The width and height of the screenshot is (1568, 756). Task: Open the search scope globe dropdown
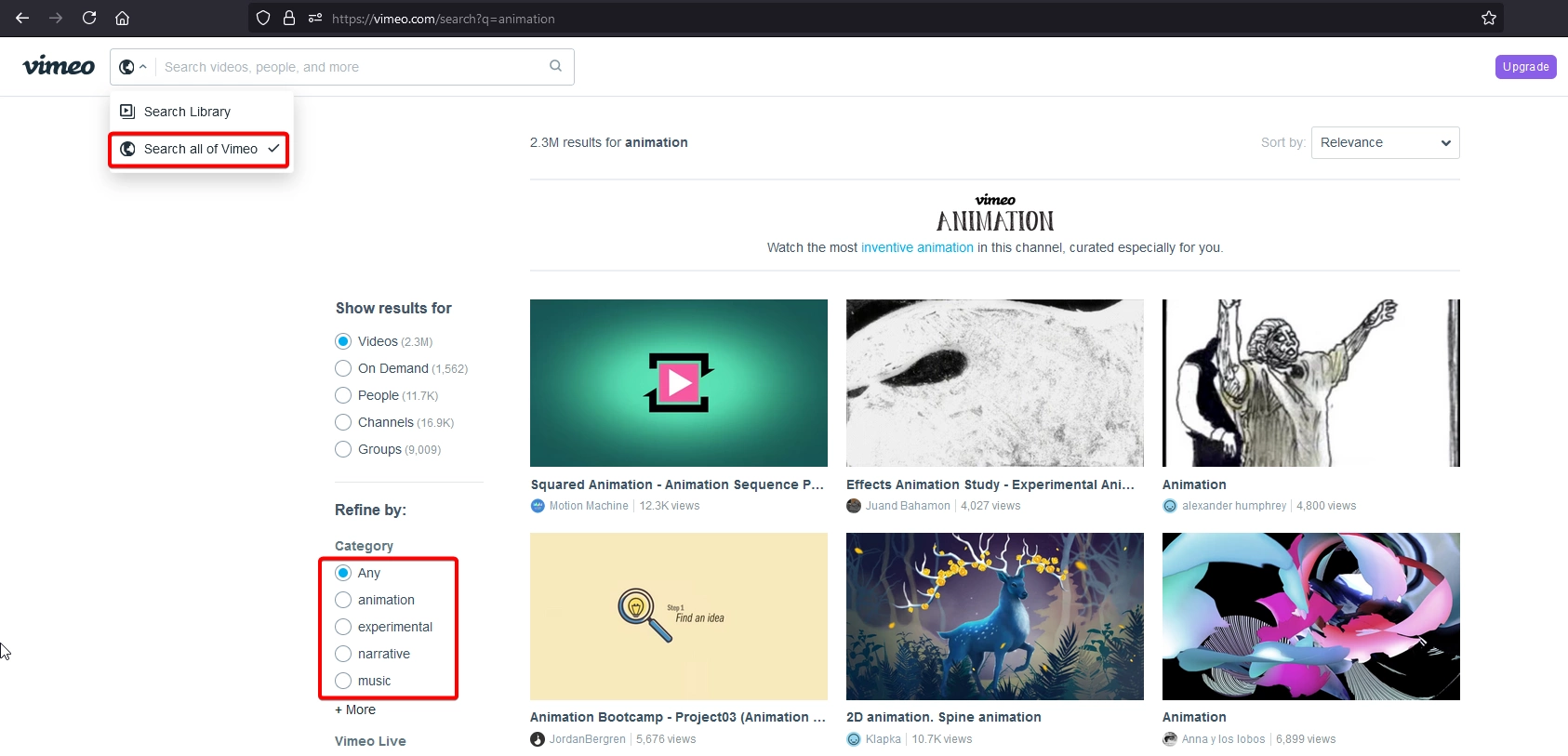133,67
